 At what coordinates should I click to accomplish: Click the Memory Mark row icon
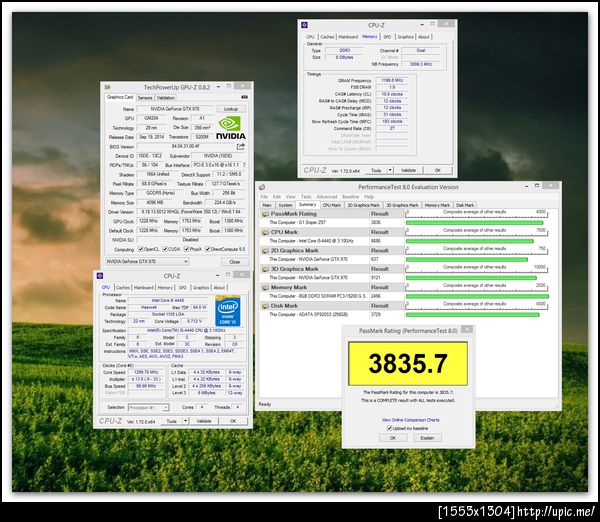pyautogui.click(x=265, y=287)
